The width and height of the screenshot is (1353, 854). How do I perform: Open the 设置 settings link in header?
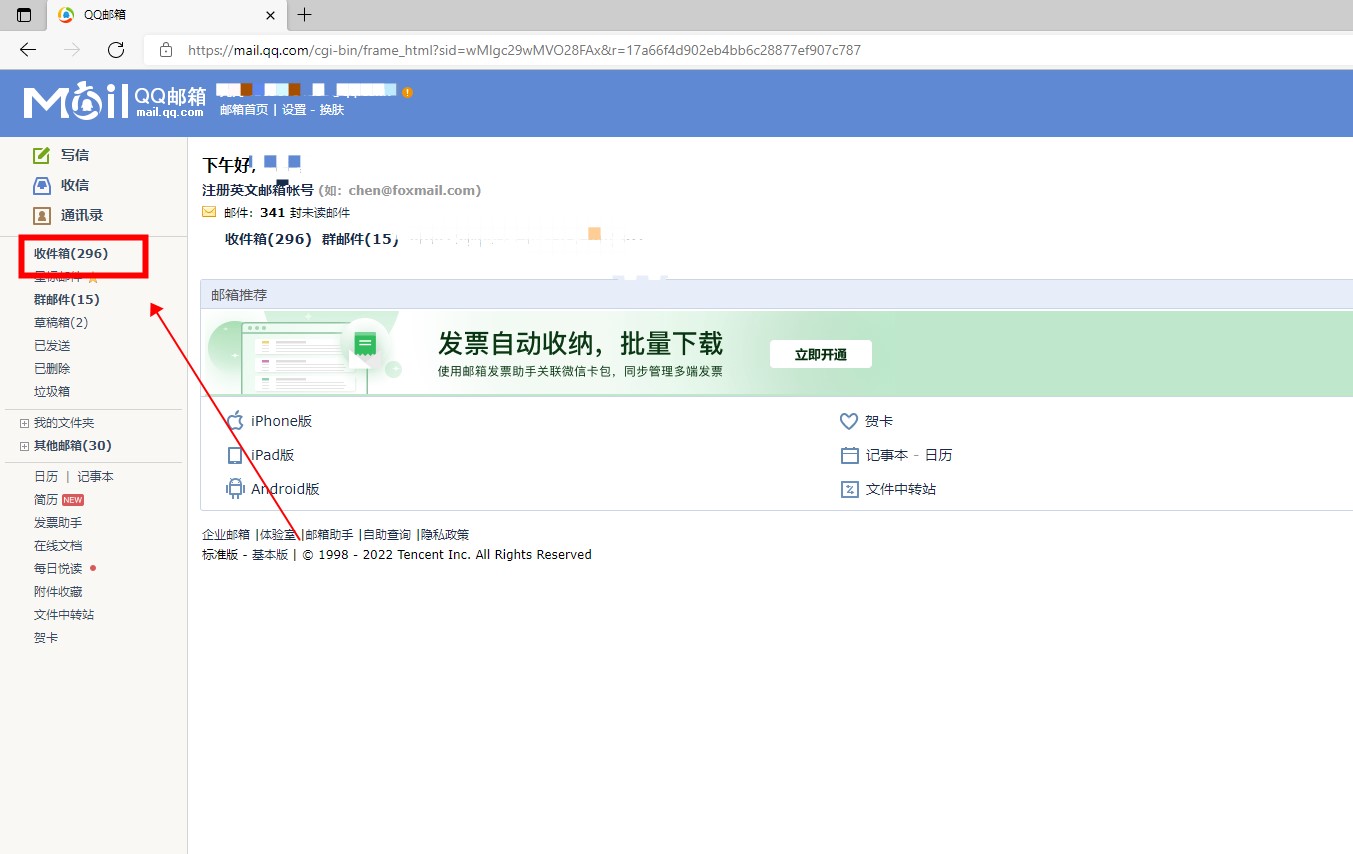(294, 110)
